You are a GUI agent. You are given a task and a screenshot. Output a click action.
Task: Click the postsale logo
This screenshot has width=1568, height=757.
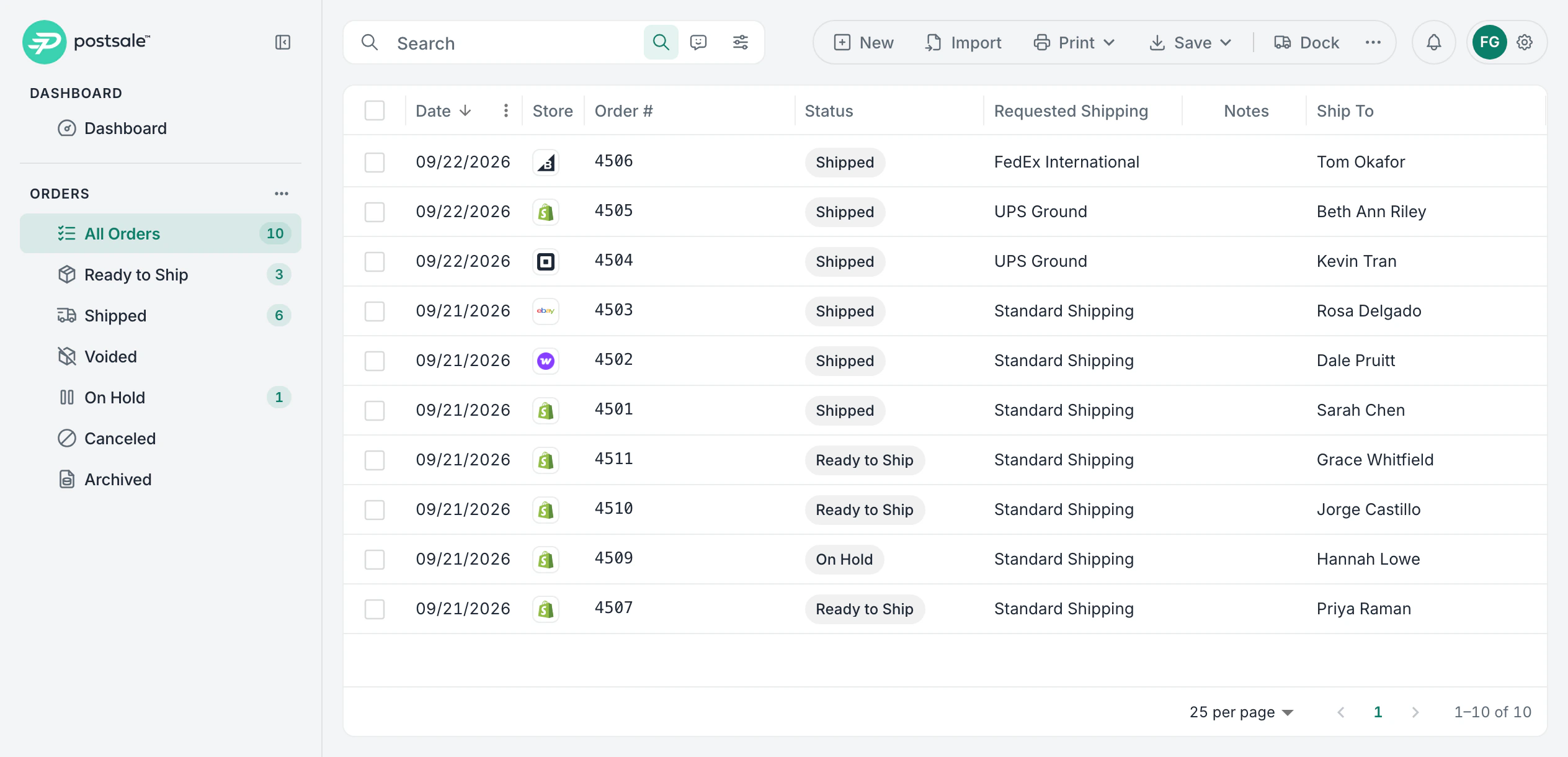point(87,42)
